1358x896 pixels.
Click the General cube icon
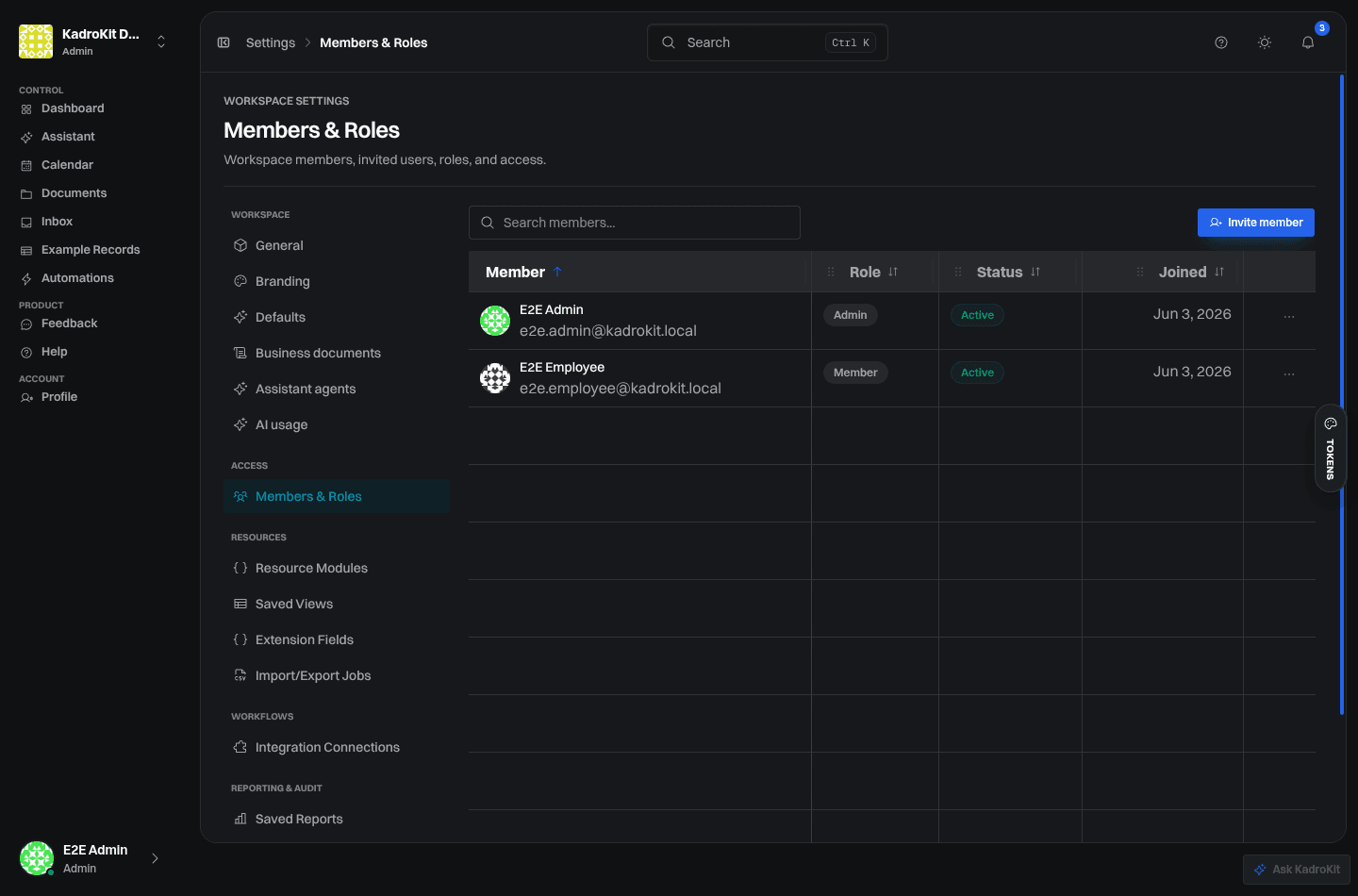240,245
